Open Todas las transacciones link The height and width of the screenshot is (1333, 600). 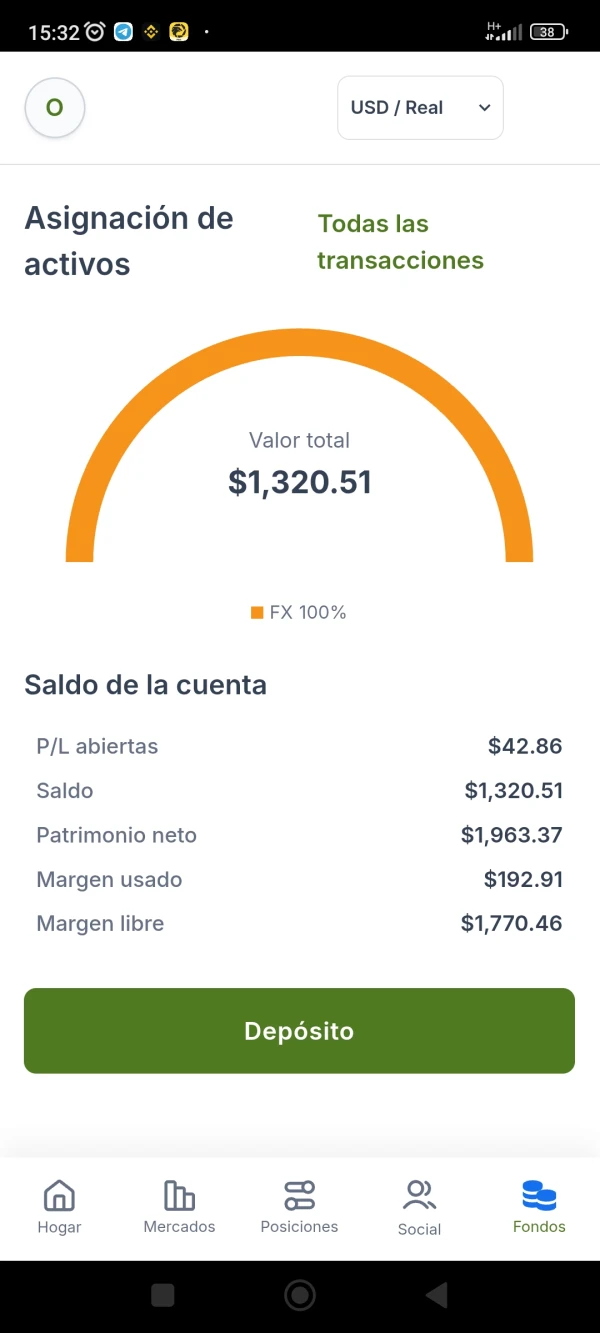(x=400, y=242)
